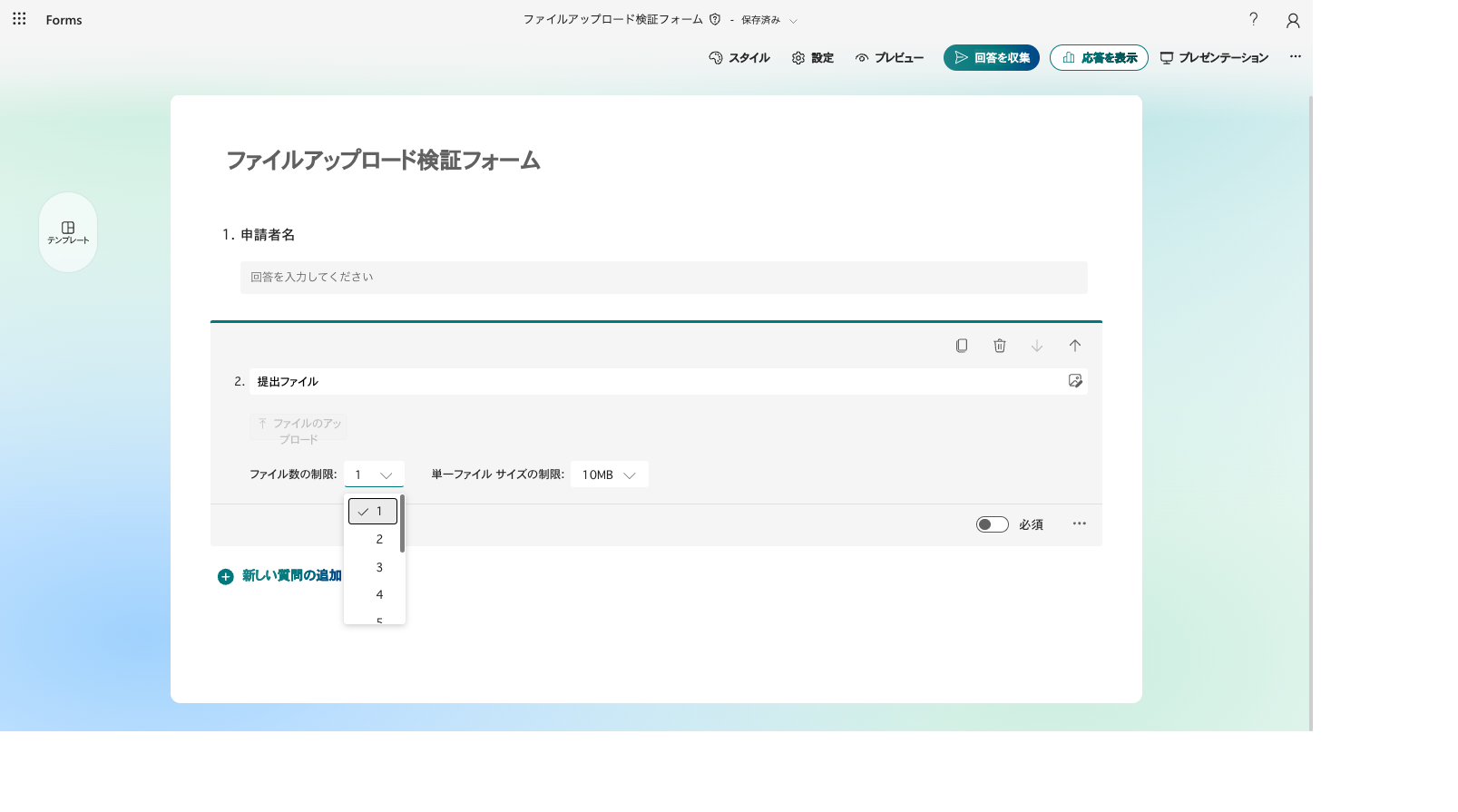Click the file count list scrollbar
Screen dimensions: 1458x812
[402, 523]
